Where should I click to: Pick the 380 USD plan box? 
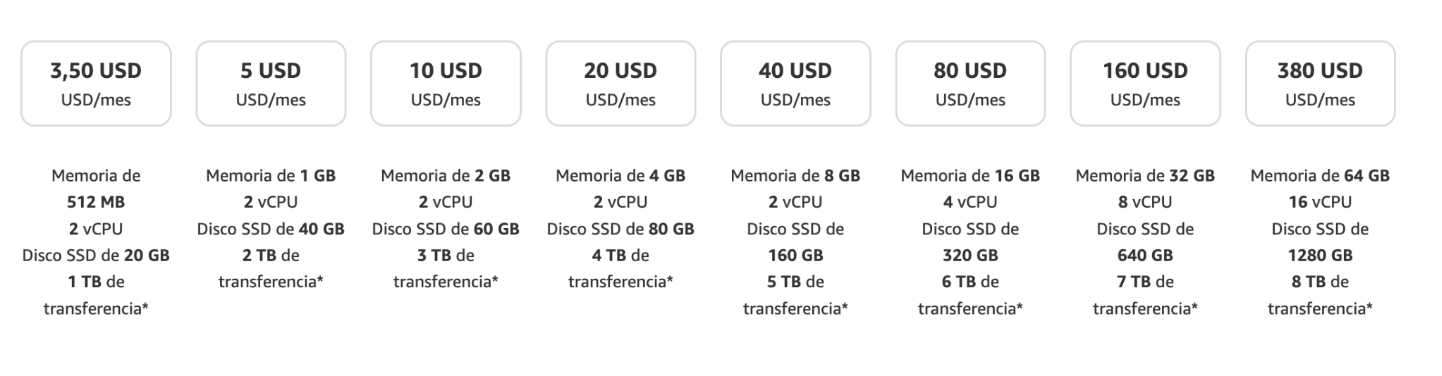click(1321, 83)
